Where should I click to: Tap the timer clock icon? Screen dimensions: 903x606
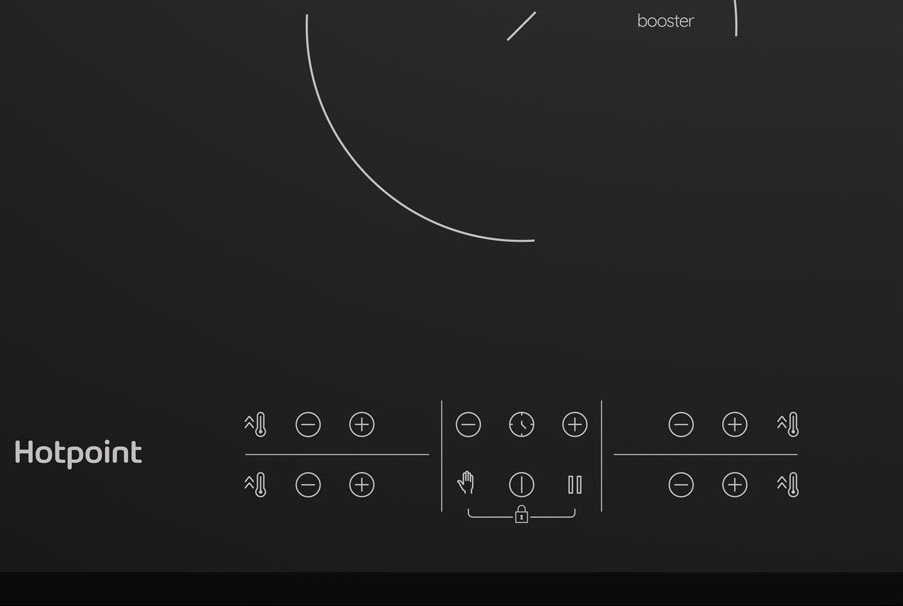pos(521,425)
